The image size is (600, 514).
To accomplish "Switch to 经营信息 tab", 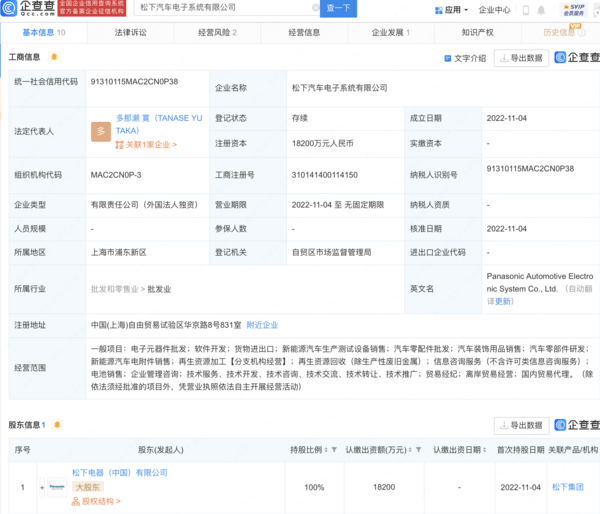I will tap(304, 33).
